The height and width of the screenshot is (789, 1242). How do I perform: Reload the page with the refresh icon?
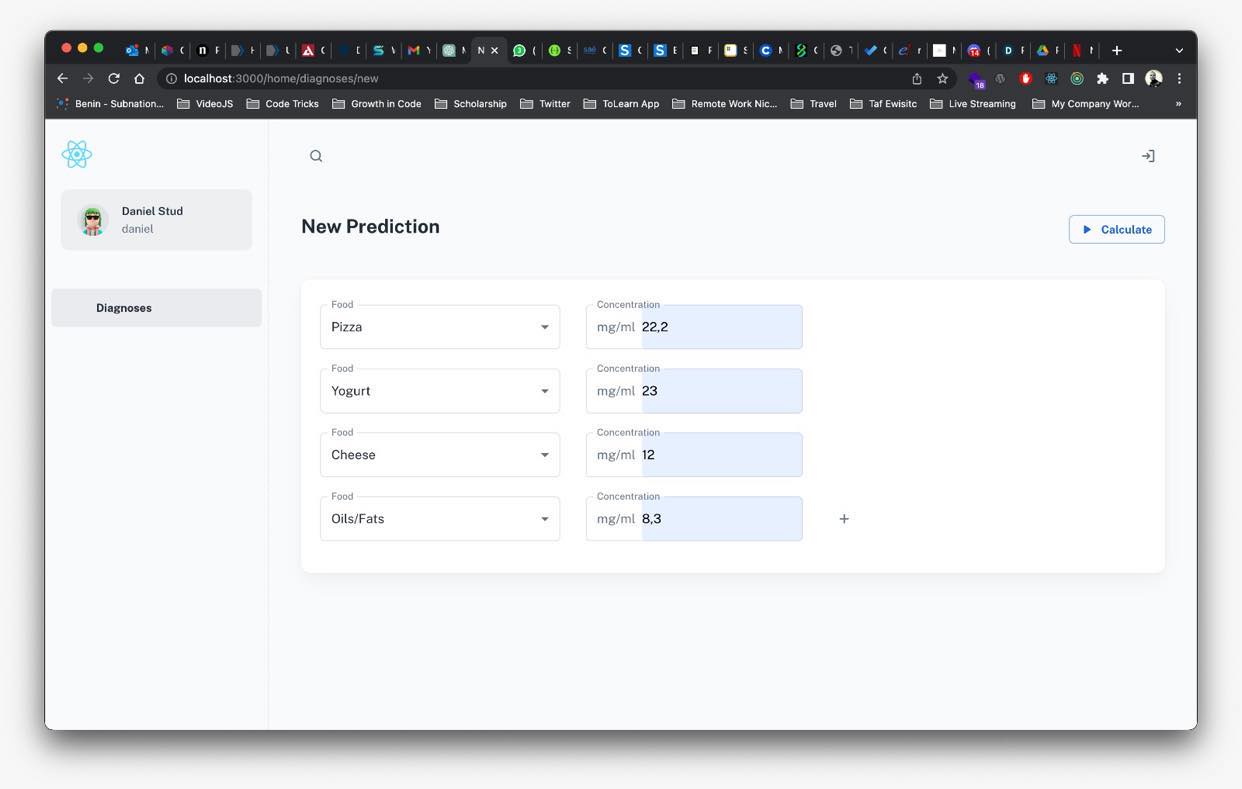click(x=114, y=78)
